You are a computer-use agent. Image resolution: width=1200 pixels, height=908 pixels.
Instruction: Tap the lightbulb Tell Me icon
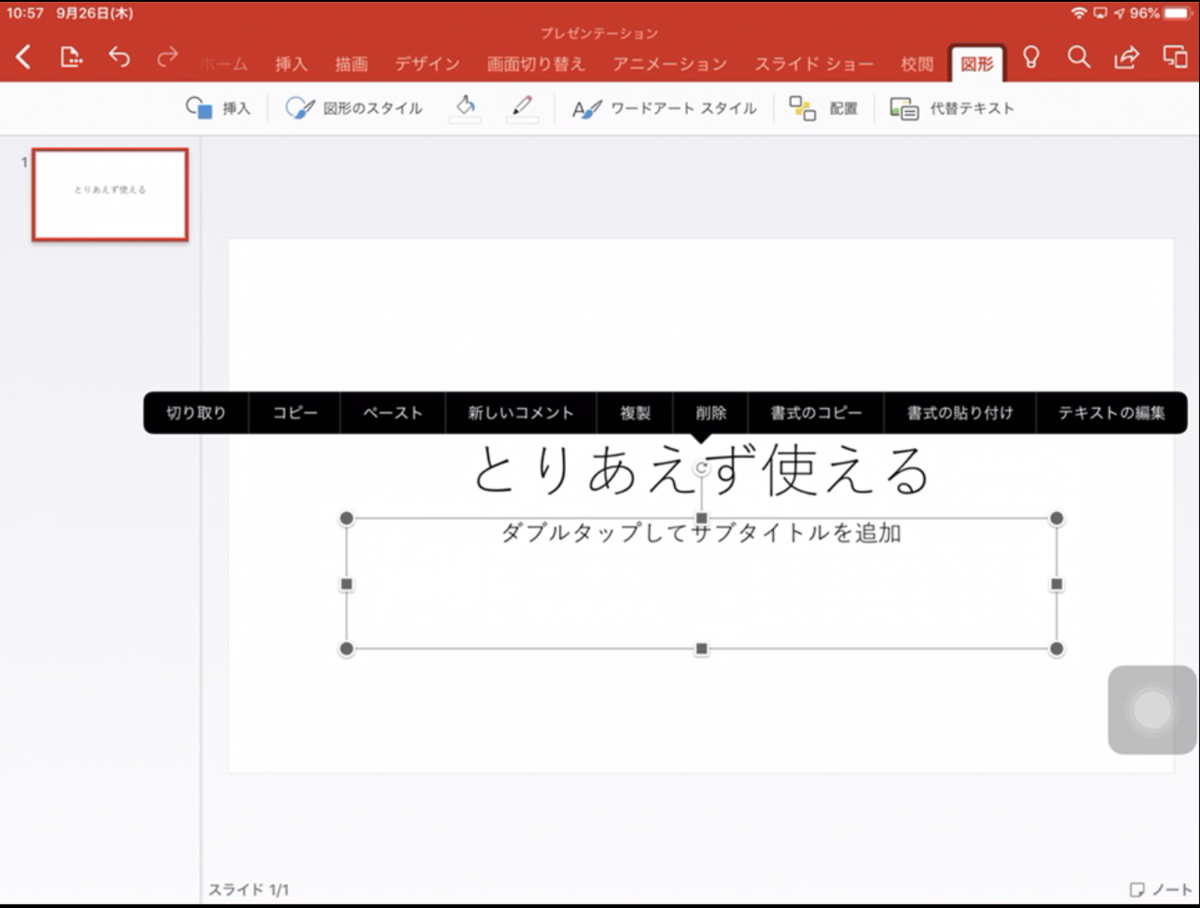click(1032, 58)
